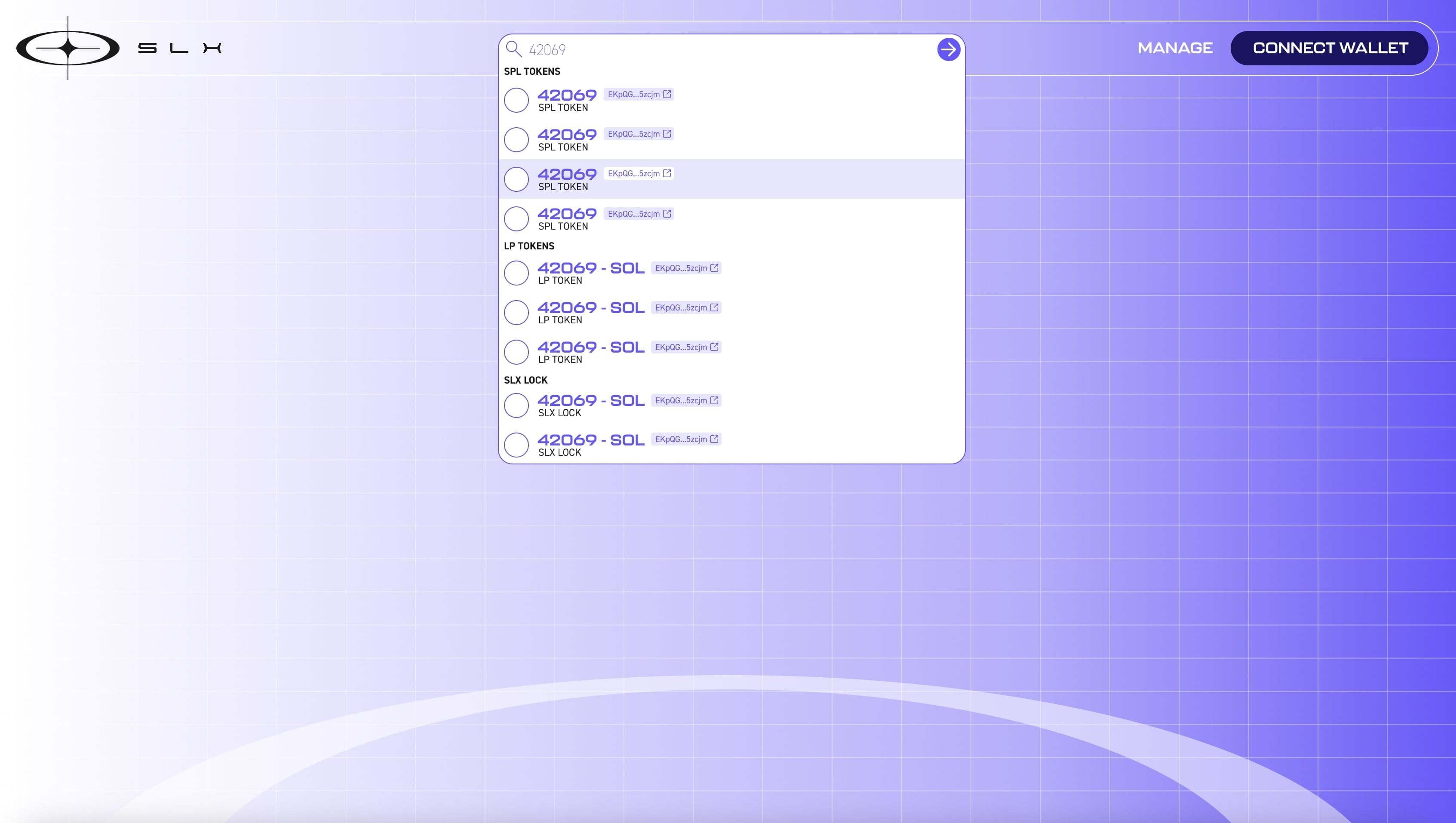Click the token avatar circle of second SPL TOKEN
The height and width of the screenshot is (823, 1456).
[516, 140]
